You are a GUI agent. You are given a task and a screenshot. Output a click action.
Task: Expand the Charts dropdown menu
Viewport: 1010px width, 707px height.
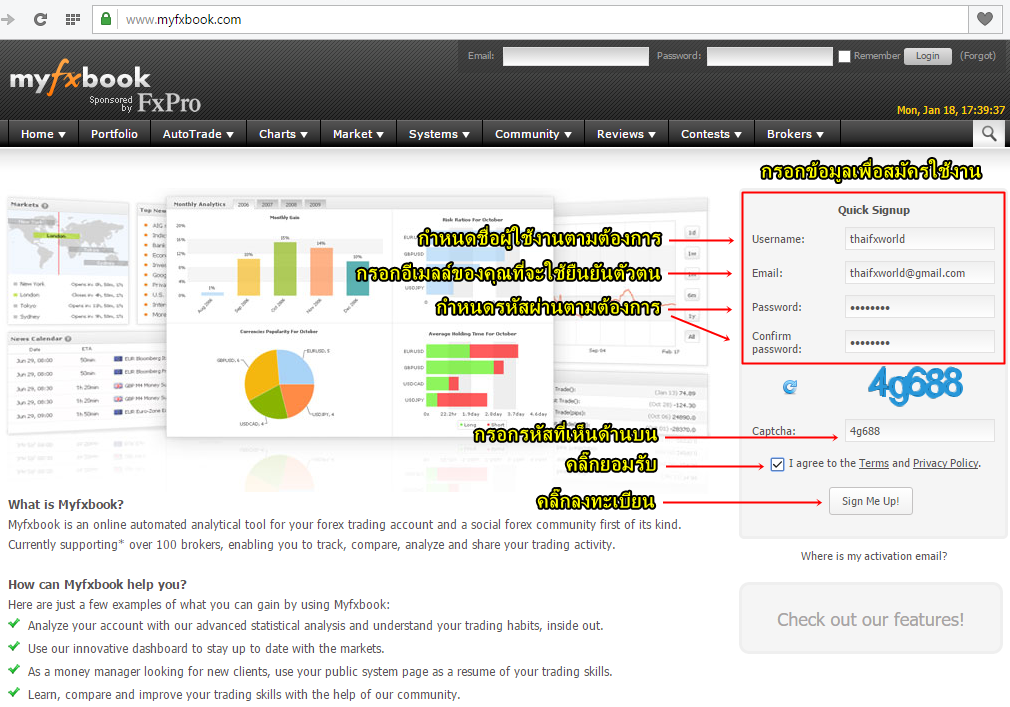coord(283,134)
